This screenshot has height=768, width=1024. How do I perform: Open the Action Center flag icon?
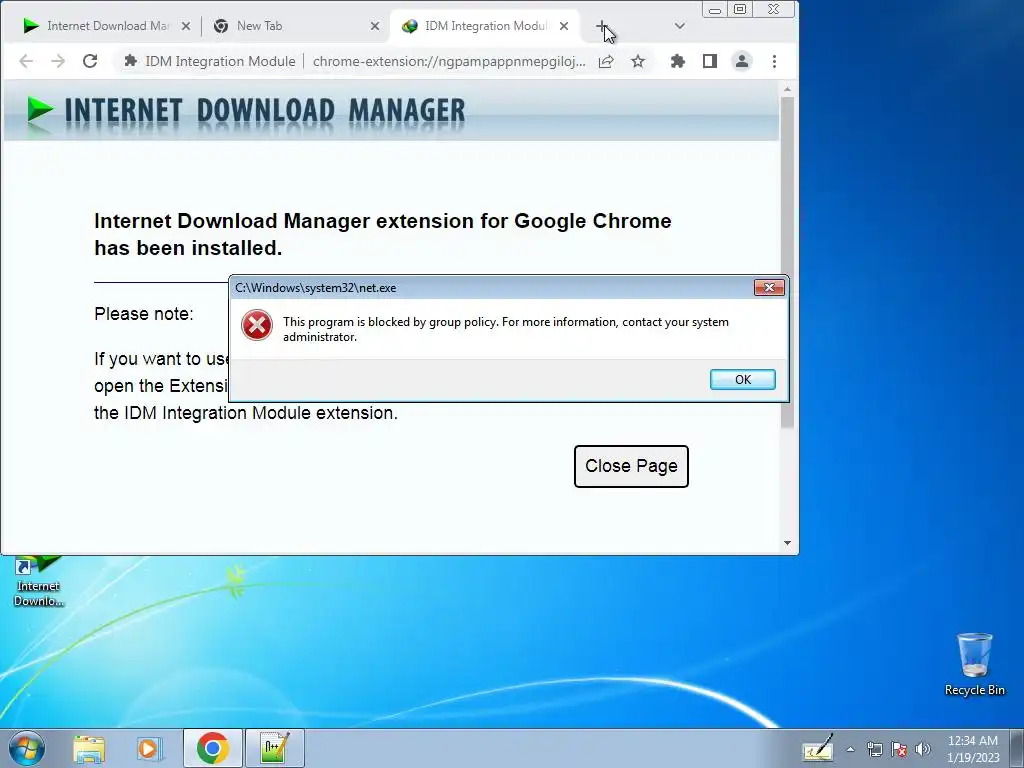[x=899, y=749]
